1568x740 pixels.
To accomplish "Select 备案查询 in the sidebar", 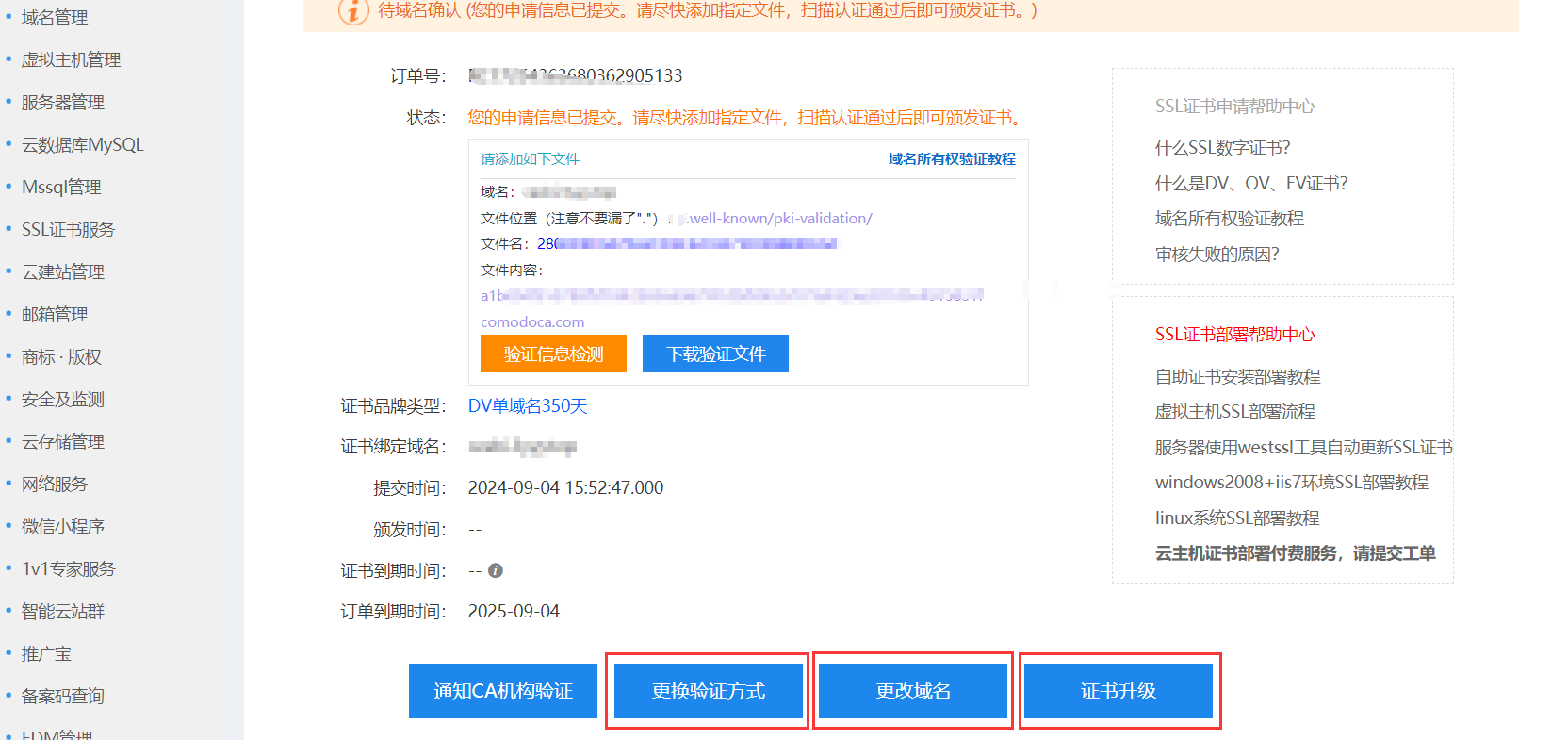I will point(62,696).
